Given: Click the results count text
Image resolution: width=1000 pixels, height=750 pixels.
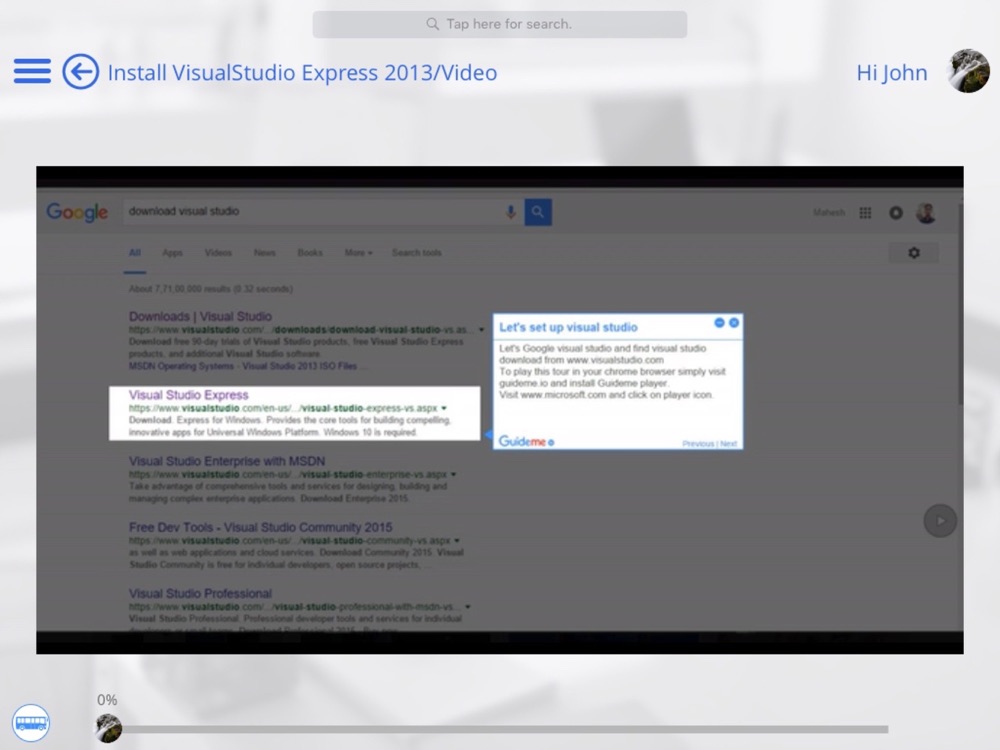Looking at the screenshot, I should [x=211, y=289].
